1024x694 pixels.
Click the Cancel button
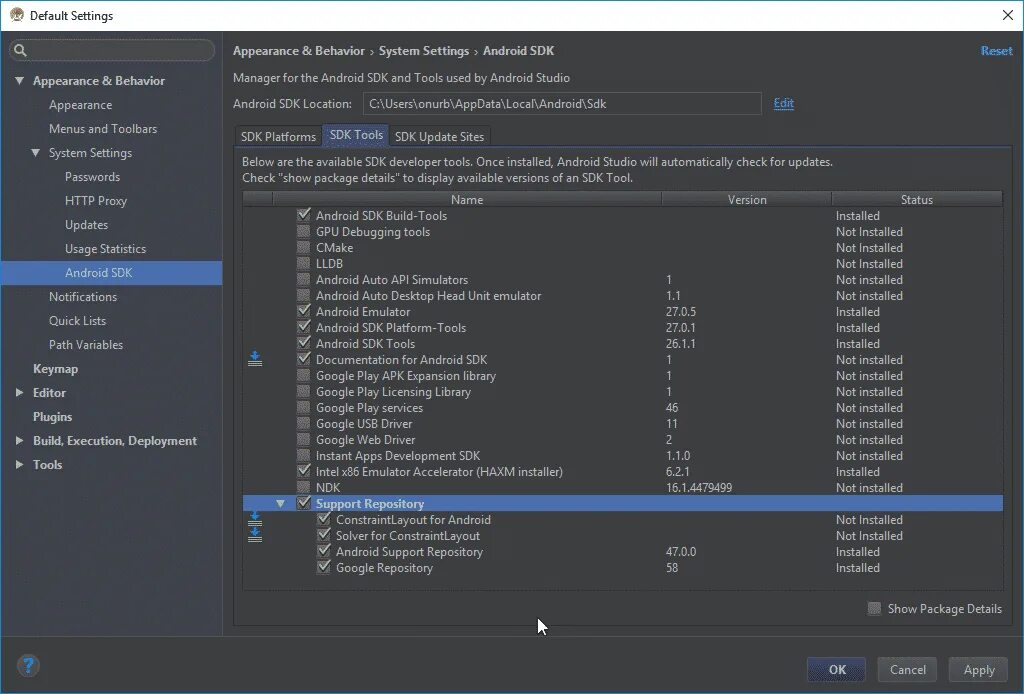tap(908, 669)
